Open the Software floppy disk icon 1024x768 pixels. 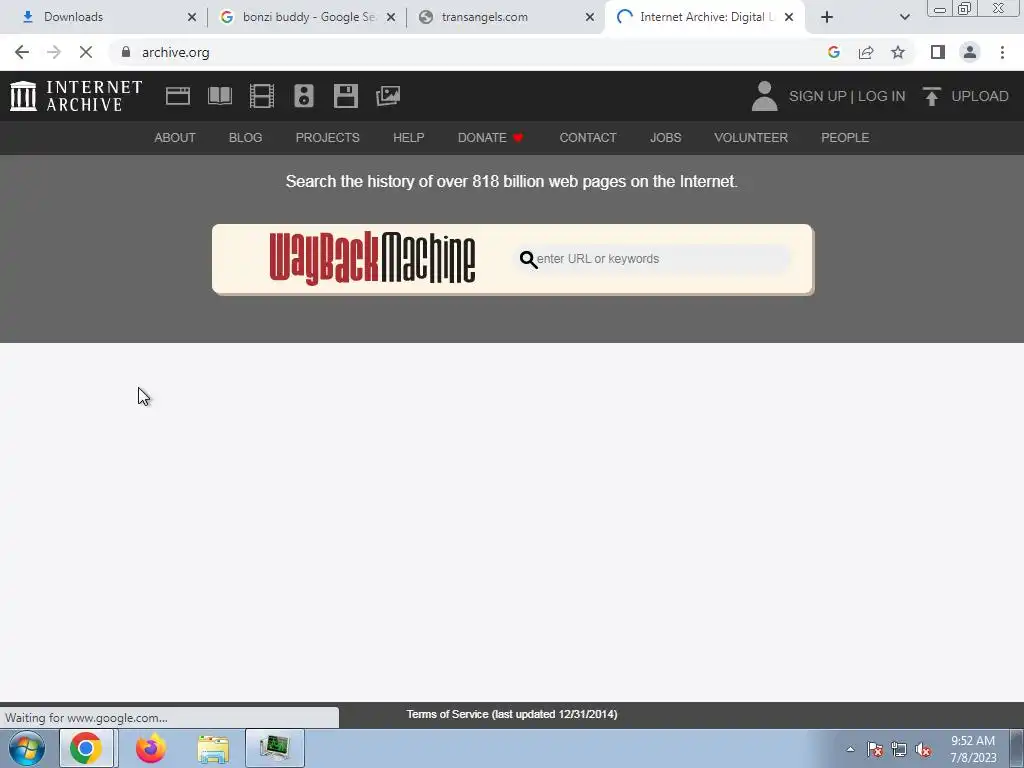click(345, 96)
